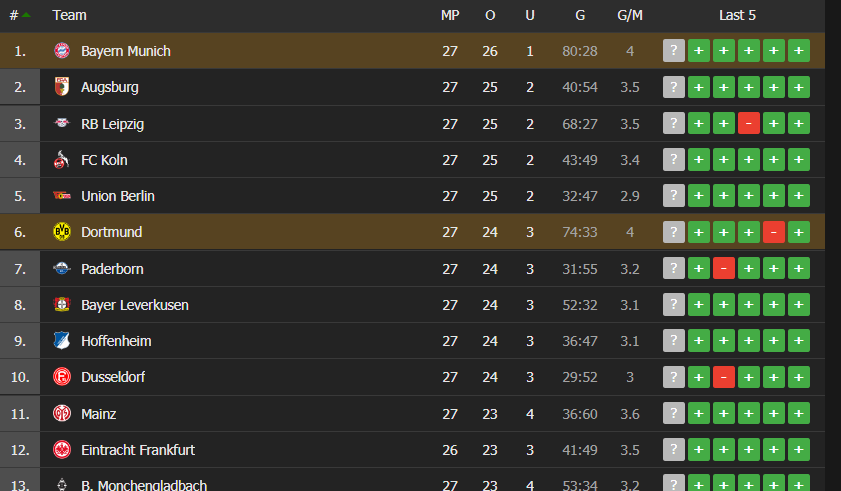Open the Bayer Leverkusen team link
The width and height of the screenshot is (841, 491).
click(135, 305)
